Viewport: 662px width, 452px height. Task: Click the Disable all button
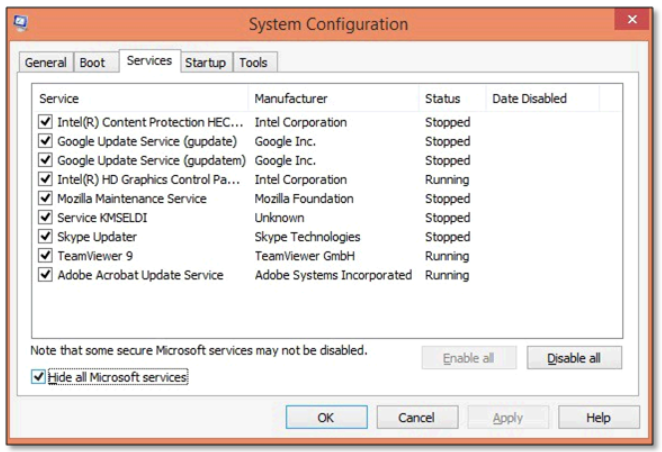pyautogui.click(x=574, y=358)
